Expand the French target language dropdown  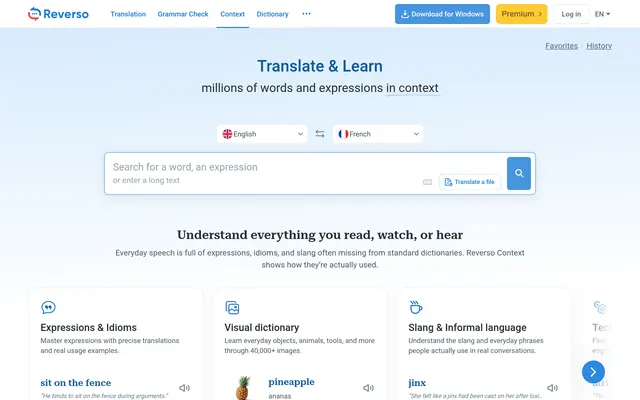point(378,134)
